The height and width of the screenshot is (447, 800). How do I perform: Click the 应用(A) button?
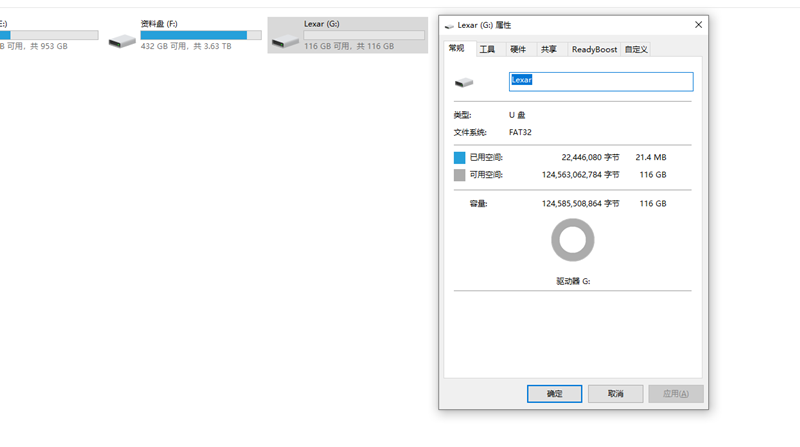[676, 393]
